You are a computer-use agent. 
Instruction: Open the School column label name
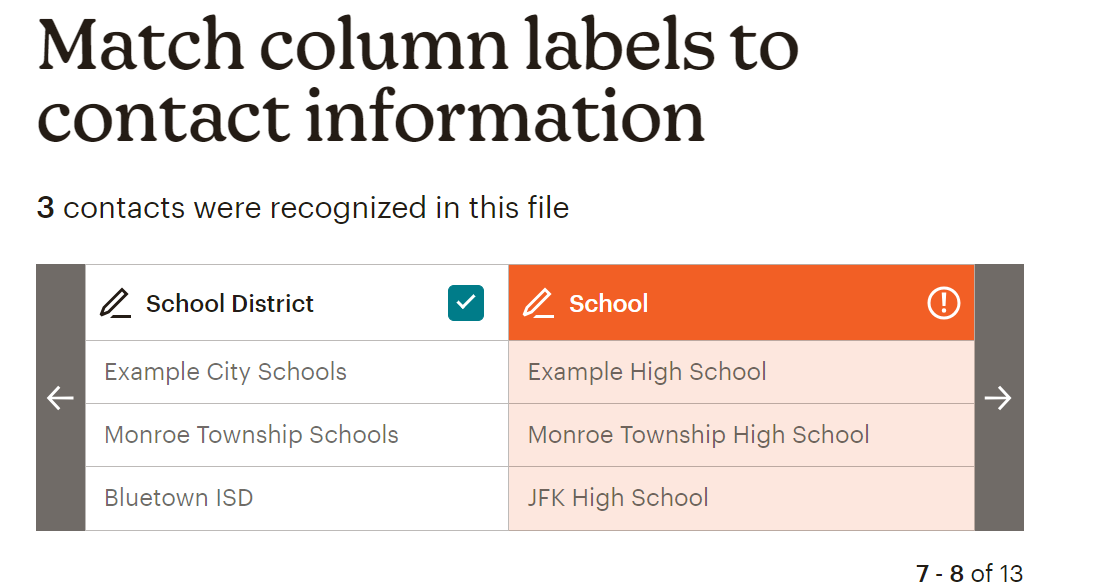pyautogui.click(x=608, y=304)
